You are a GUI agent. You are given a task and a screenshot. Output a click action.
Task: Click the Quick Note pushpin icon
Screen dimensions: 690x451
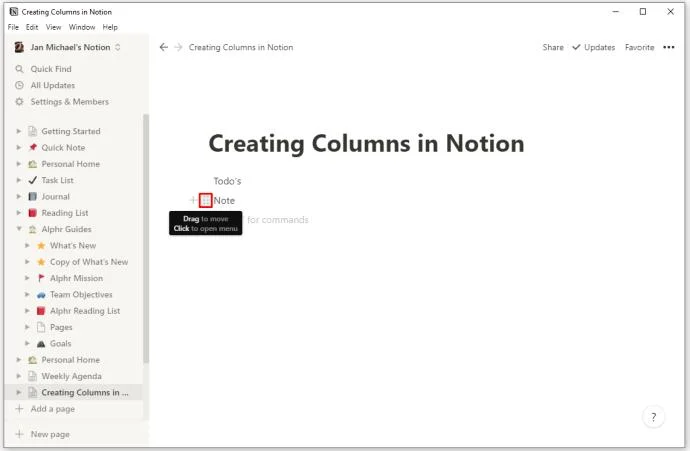[x=33, y=147]
